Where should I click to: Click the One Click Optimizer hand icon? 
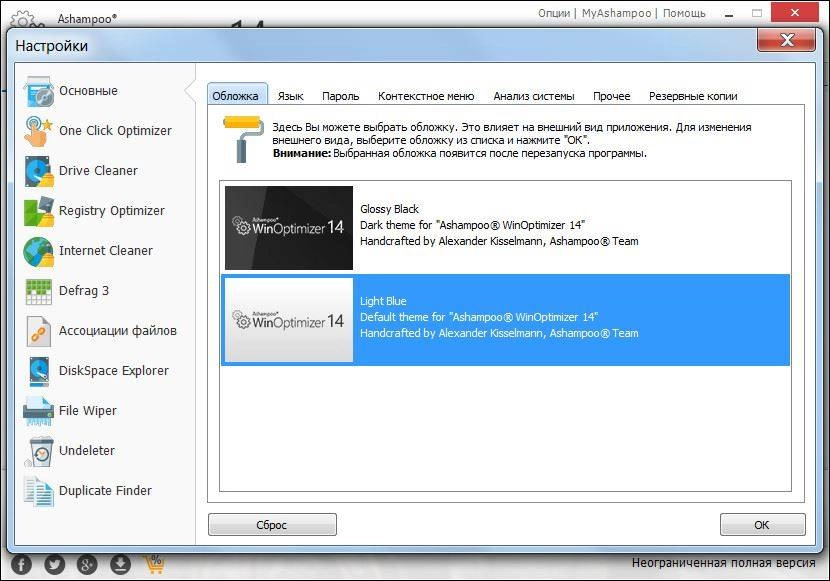click(39, 131)
